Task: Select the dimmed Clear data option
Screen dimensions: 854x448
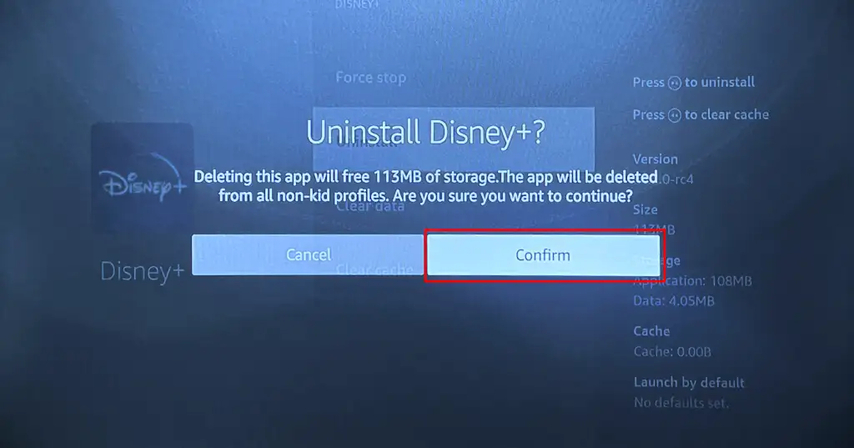Action: click(x=370, y=207)
